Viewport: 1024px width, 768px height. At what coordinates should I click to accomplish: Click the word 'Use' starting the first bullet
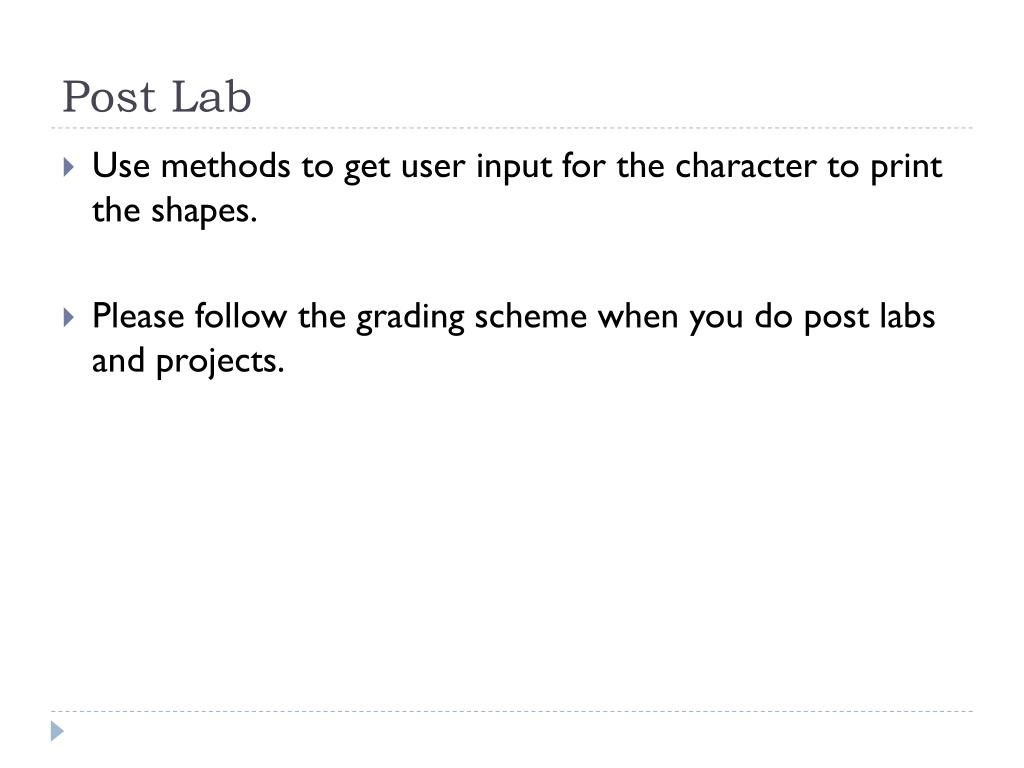[x=121, y=166]
